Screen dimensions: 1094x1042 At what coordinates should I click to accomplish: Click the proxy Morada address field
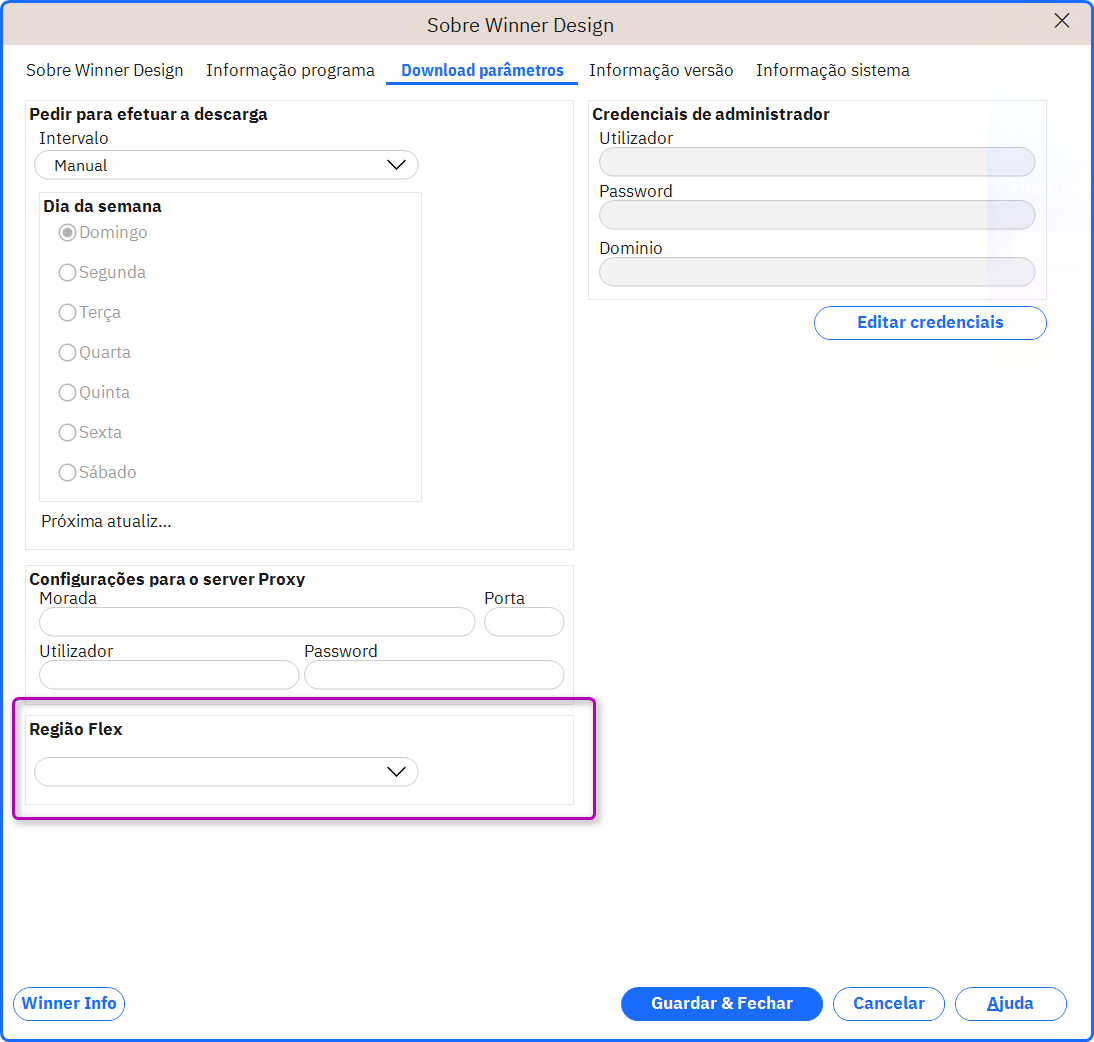[257, 622]
